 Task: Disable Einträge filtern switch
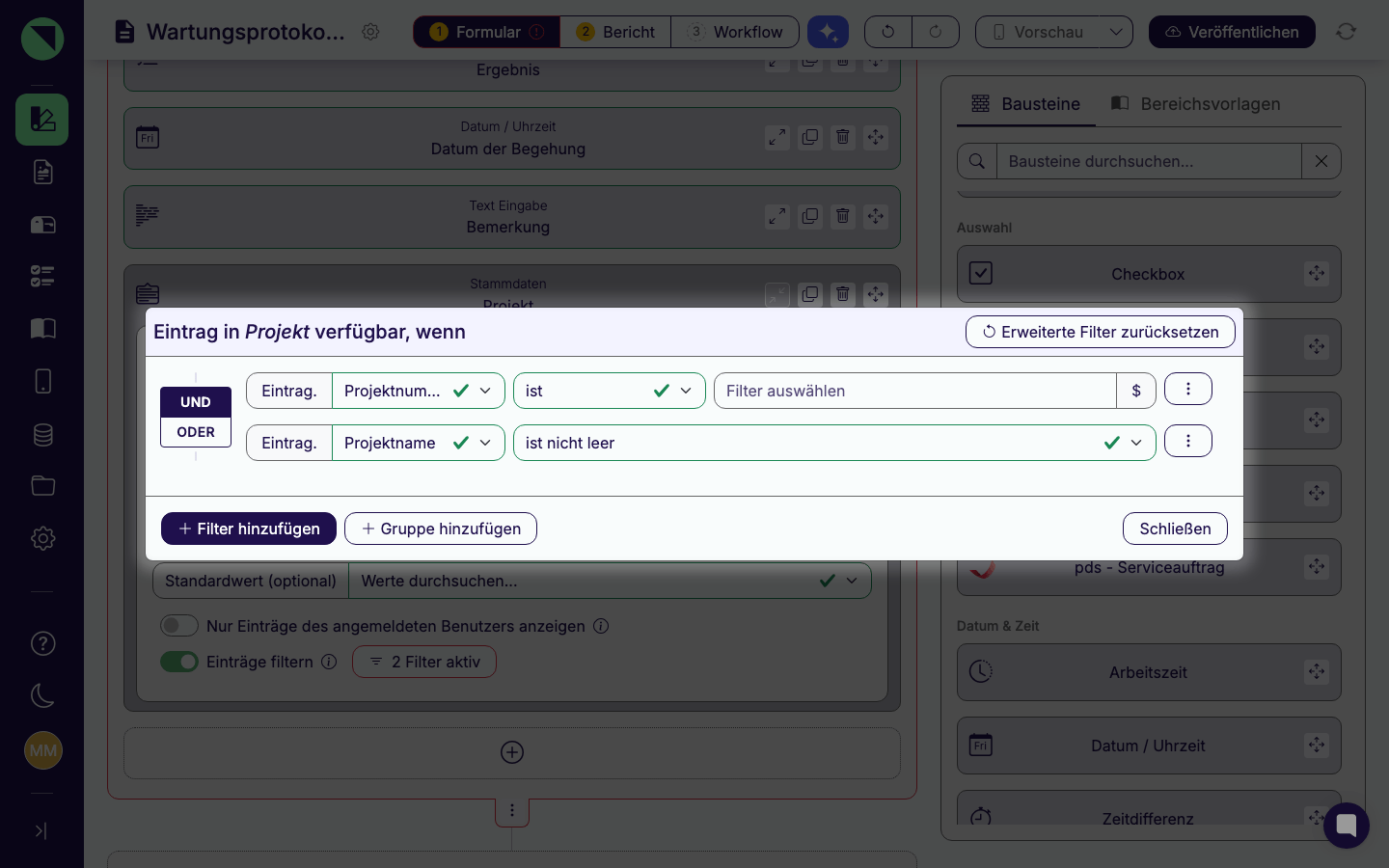pyautogui.click(x=179, y=662)
